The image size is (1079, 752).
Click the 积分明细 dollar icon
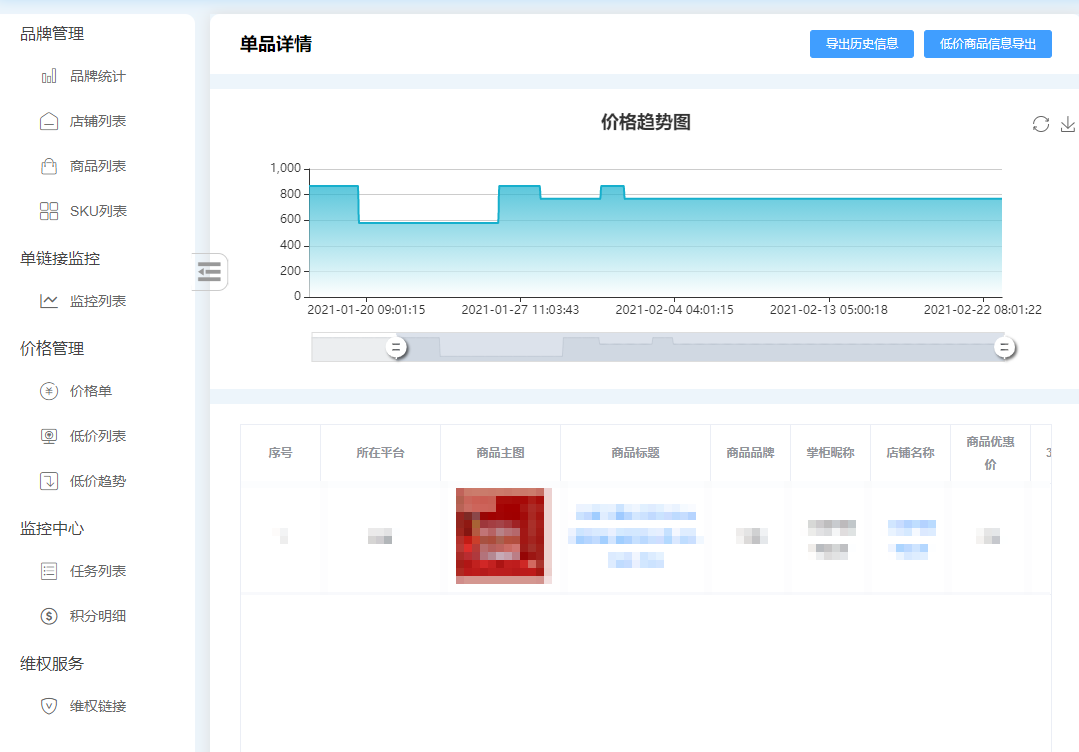coord(48,616)
